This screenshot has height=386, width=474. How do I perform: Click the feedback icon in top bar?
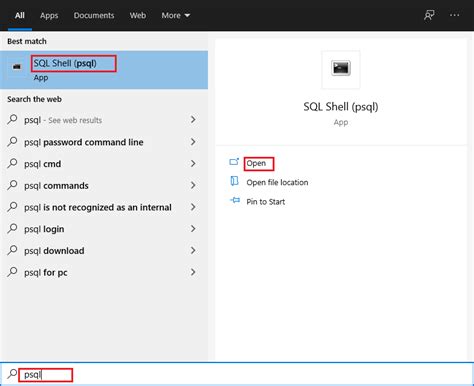[429, 15]
